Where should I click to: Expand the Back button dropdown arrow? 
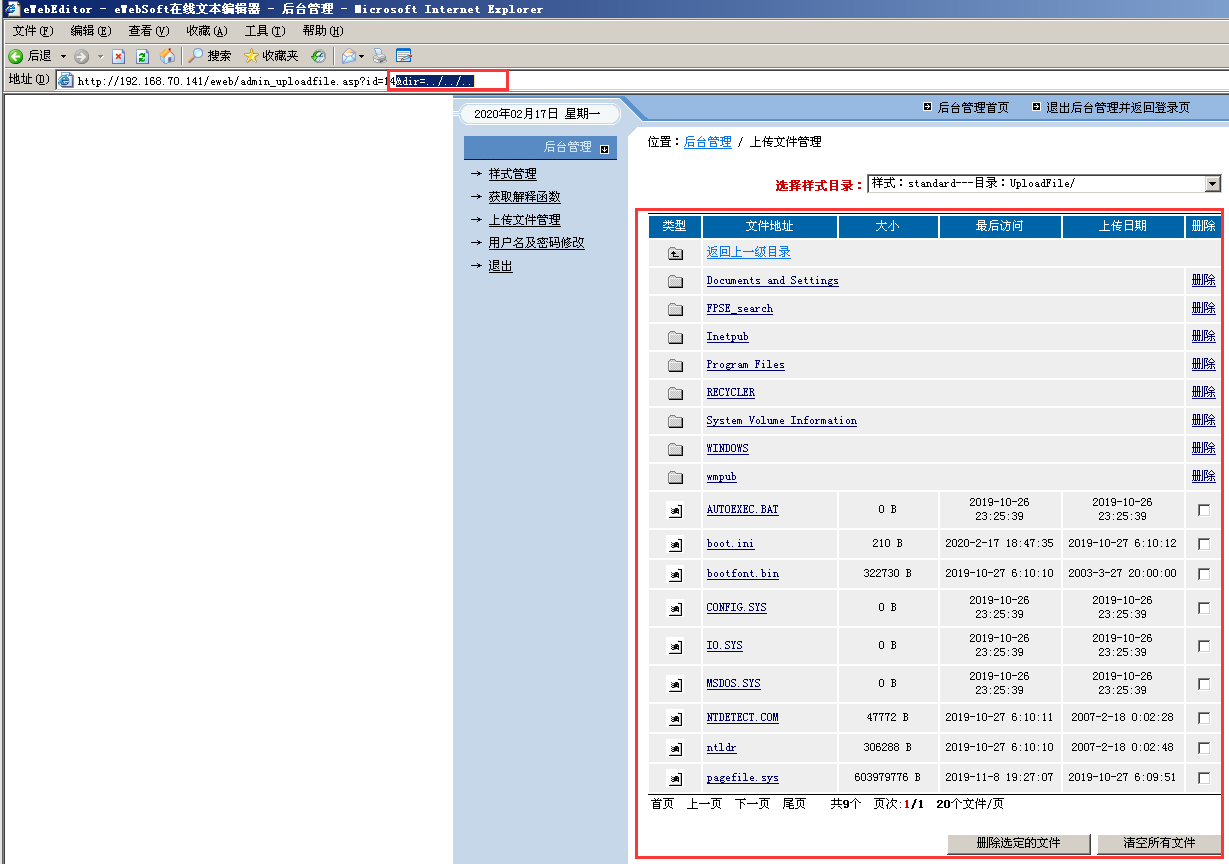(x=62, y=56)
